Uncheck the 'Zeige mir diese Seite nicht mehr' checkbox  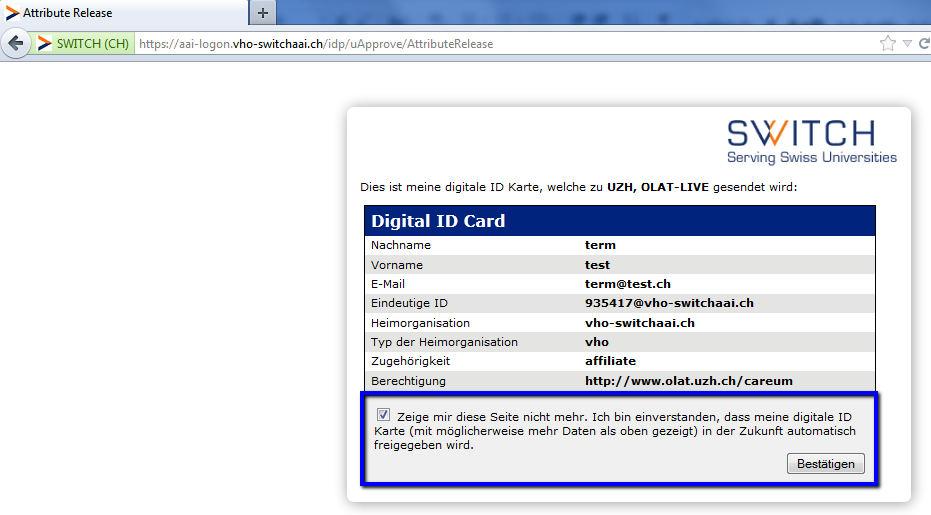coord(384,415)
